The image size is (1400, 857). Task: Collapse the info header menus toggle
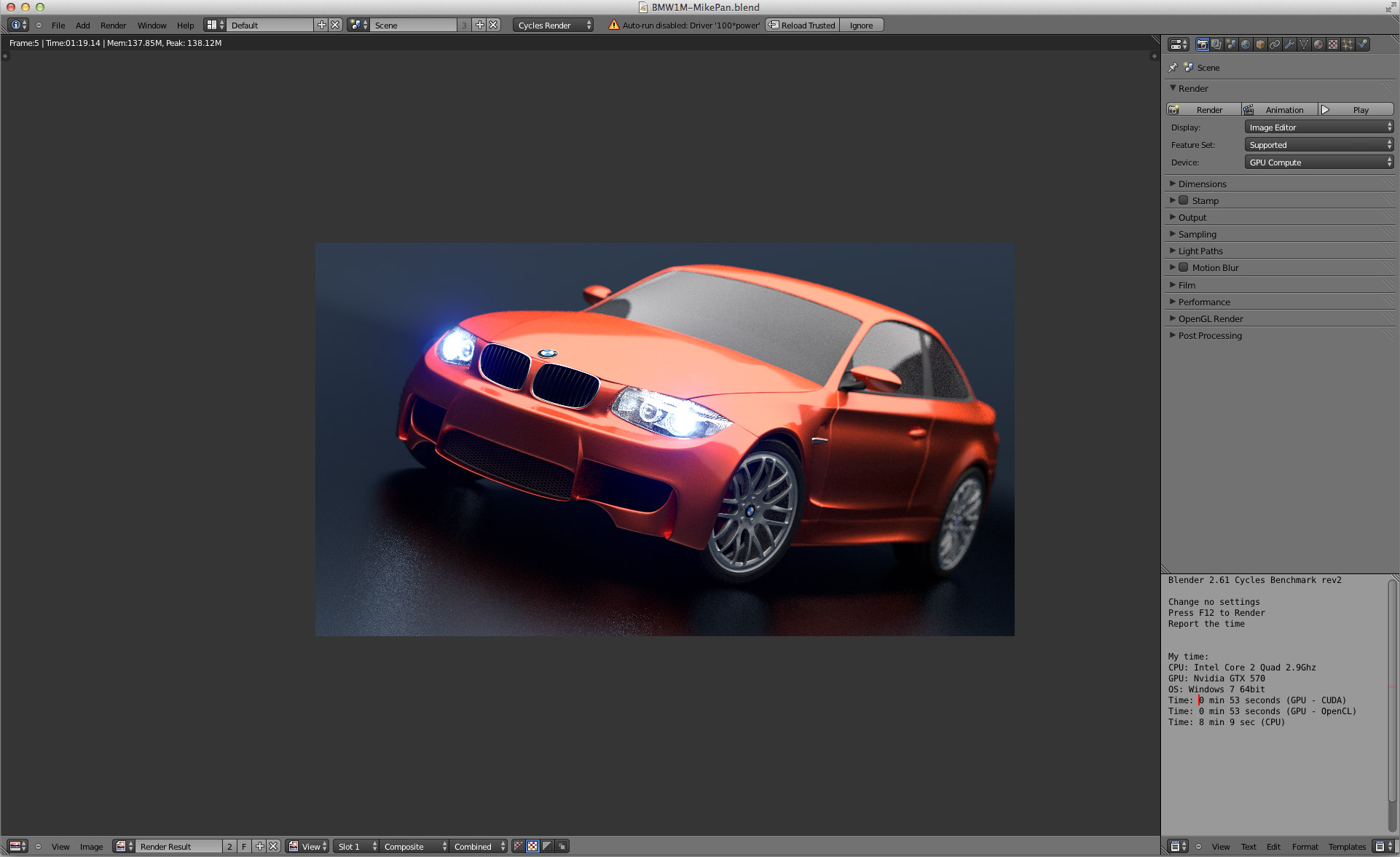pyautogui.click(x=39, y=25)
